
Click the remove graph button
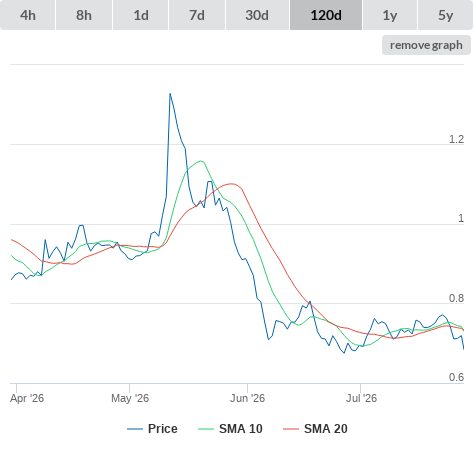tap(426, 45)
